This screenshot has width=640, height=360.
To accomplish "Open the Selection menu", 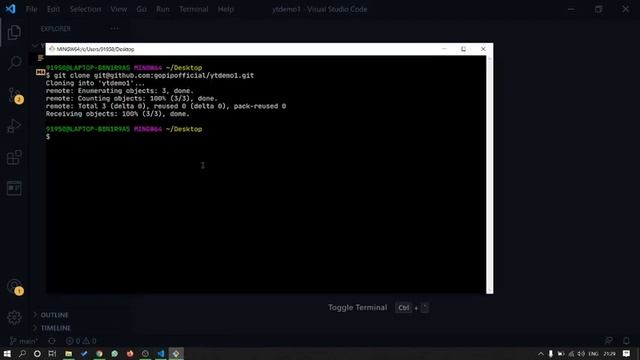I will click(x=85, y=9).
